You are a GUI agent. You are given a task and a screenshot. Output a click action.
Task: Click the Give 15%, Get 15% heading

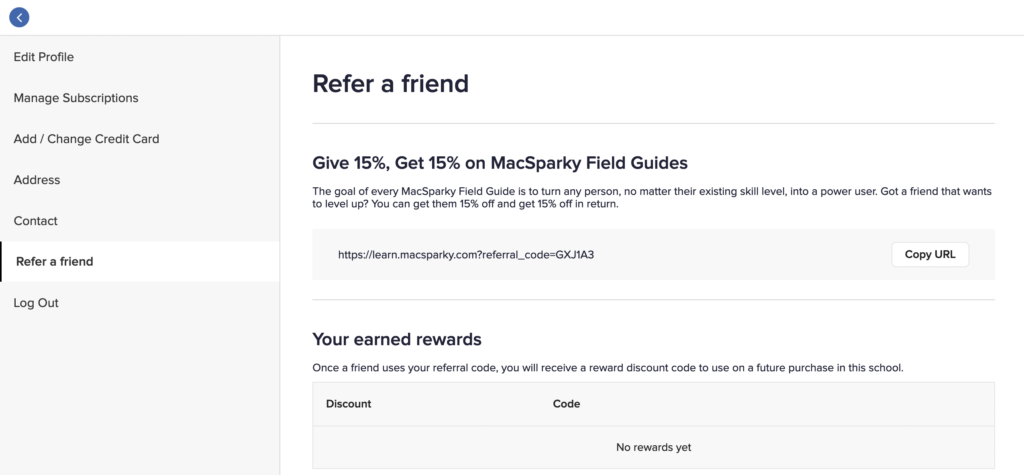500,163
